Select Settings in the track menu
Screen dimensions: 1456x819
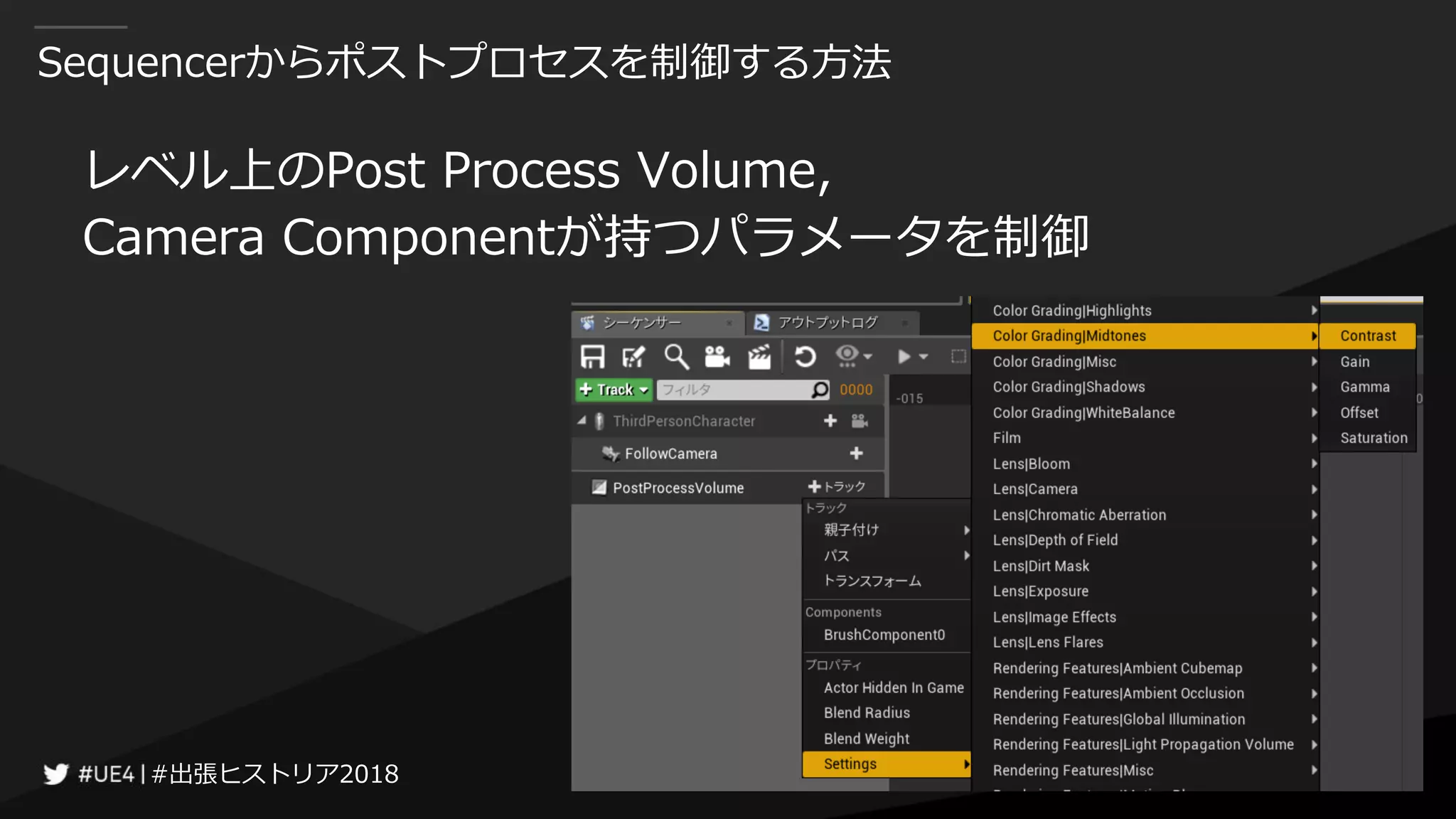click(x=850, y=764)
